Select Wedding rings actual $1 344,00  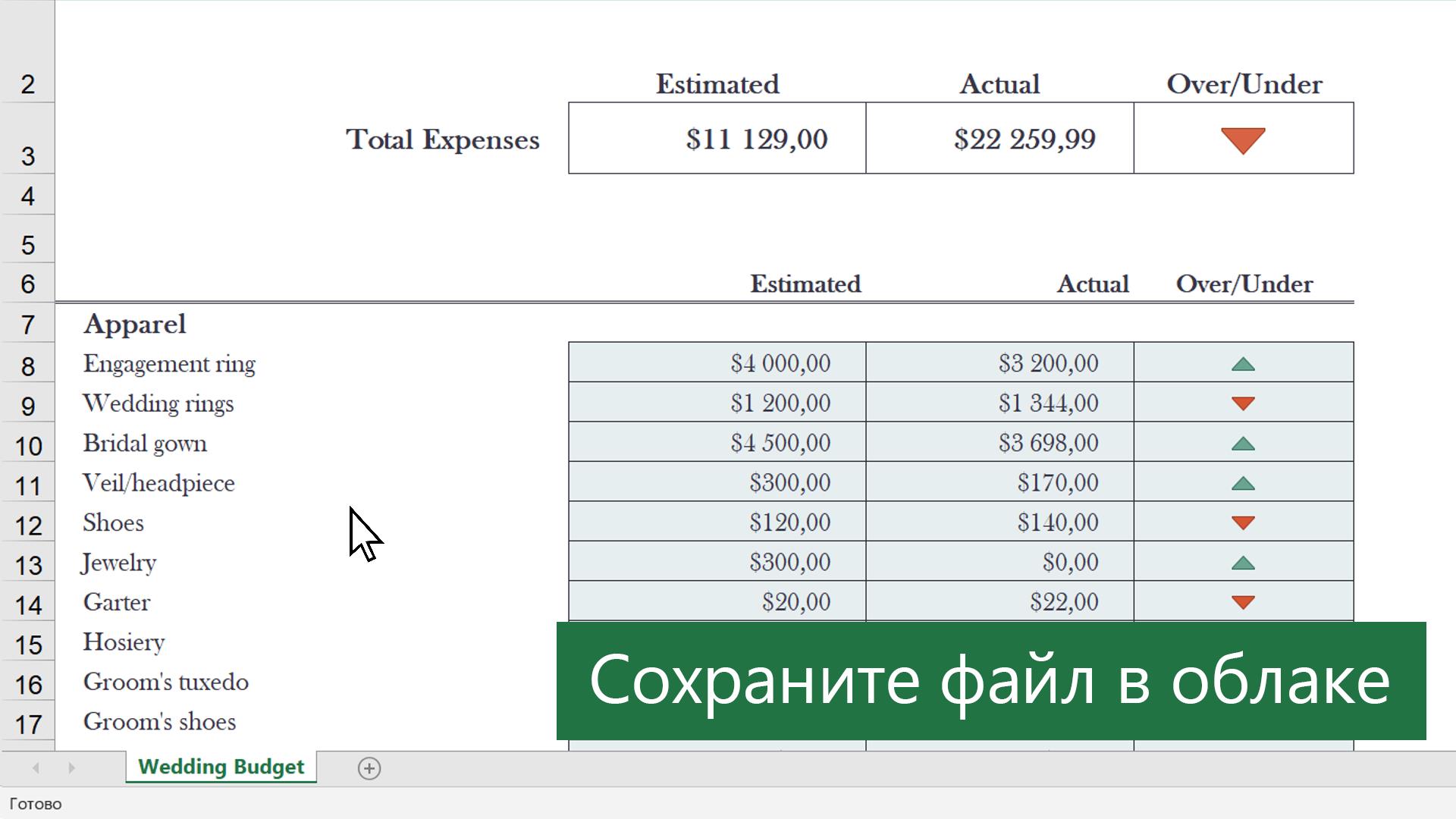click(x=999, y=402)
